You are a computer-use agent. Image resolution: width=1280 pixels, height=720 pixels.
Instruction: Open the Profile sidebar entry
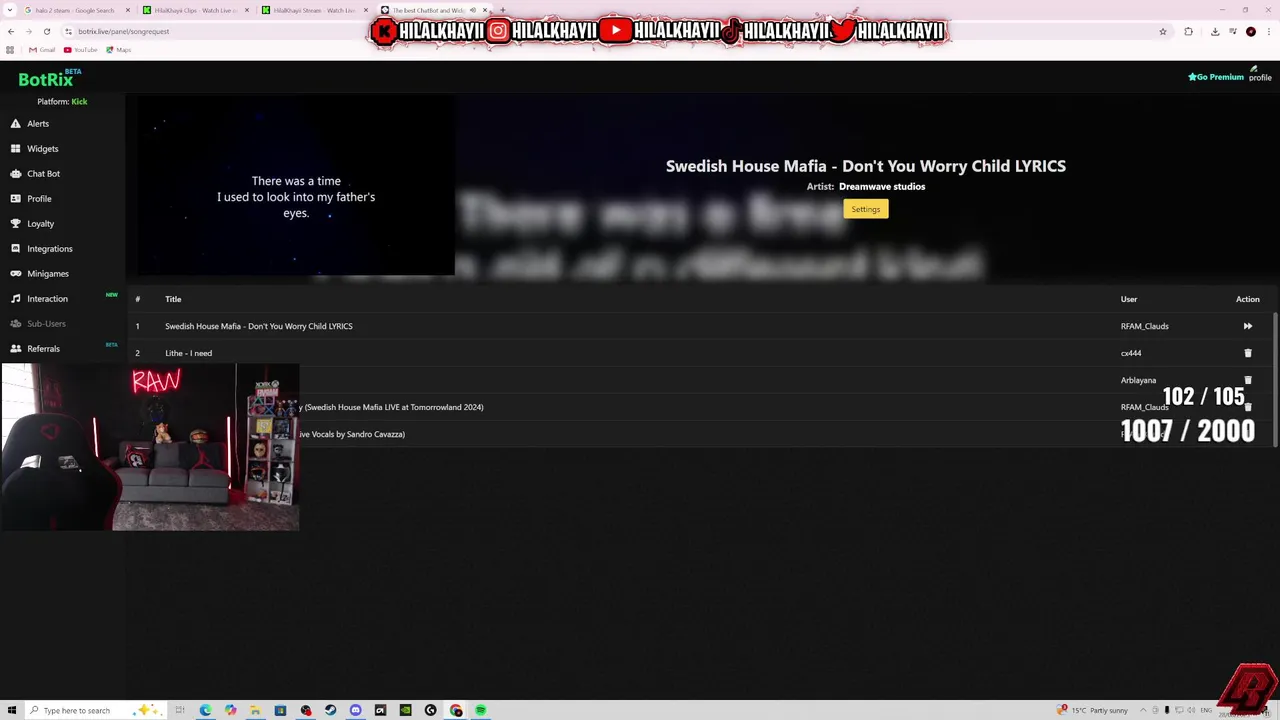click(39, 199)
